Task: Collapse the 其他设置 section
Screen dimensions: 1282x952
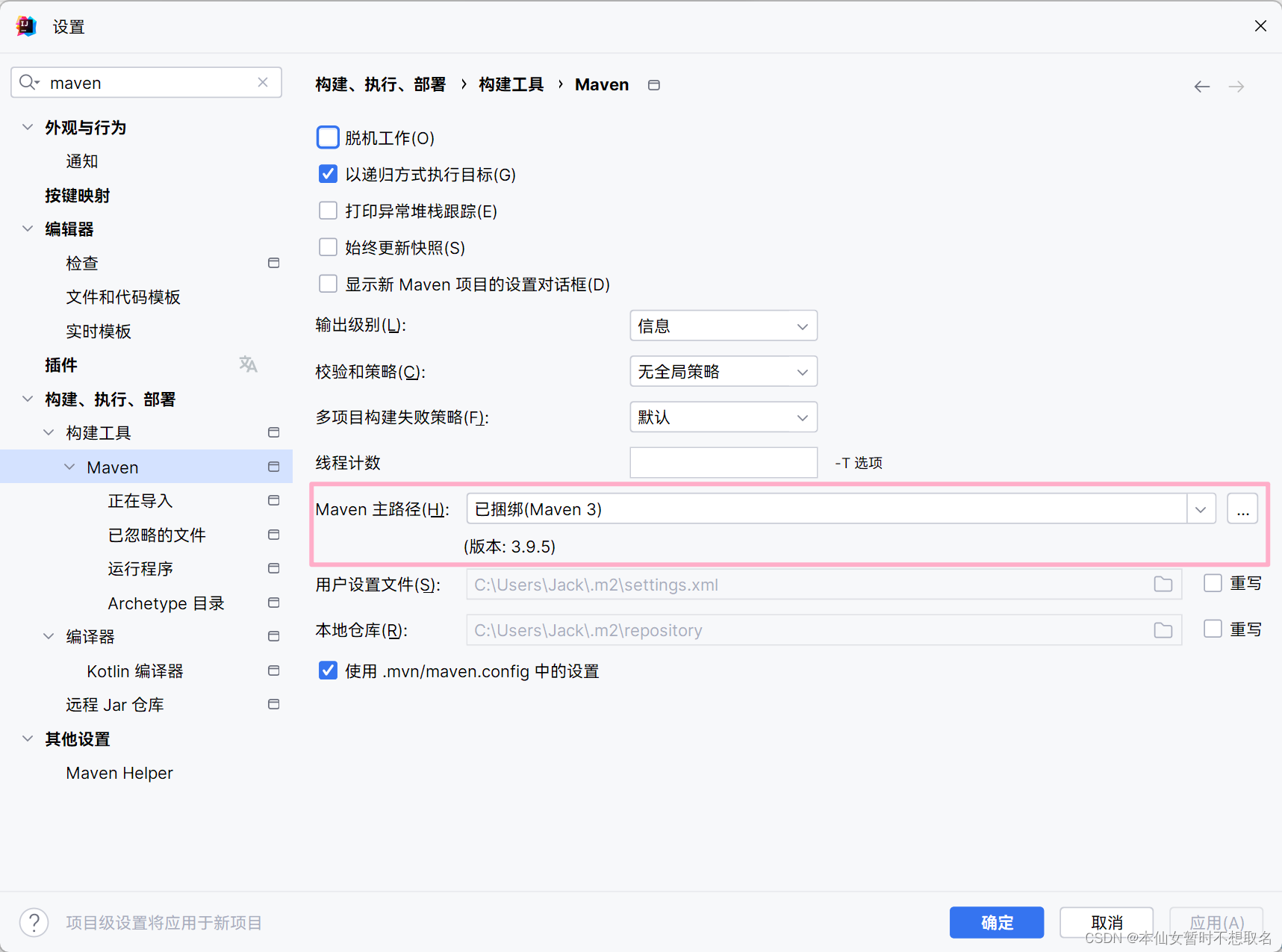Action: tap(28, 738)
